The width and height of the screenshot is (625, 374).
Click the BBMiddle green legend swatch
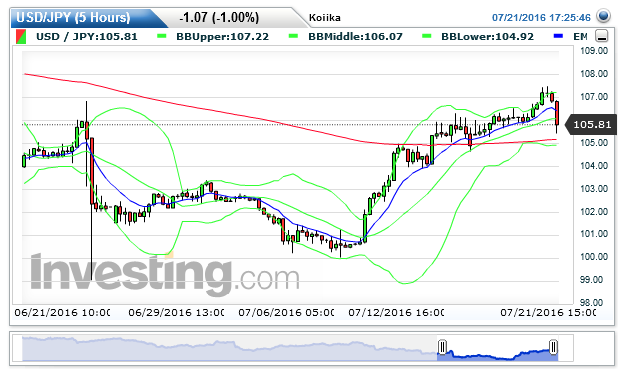tap(293, 36)
